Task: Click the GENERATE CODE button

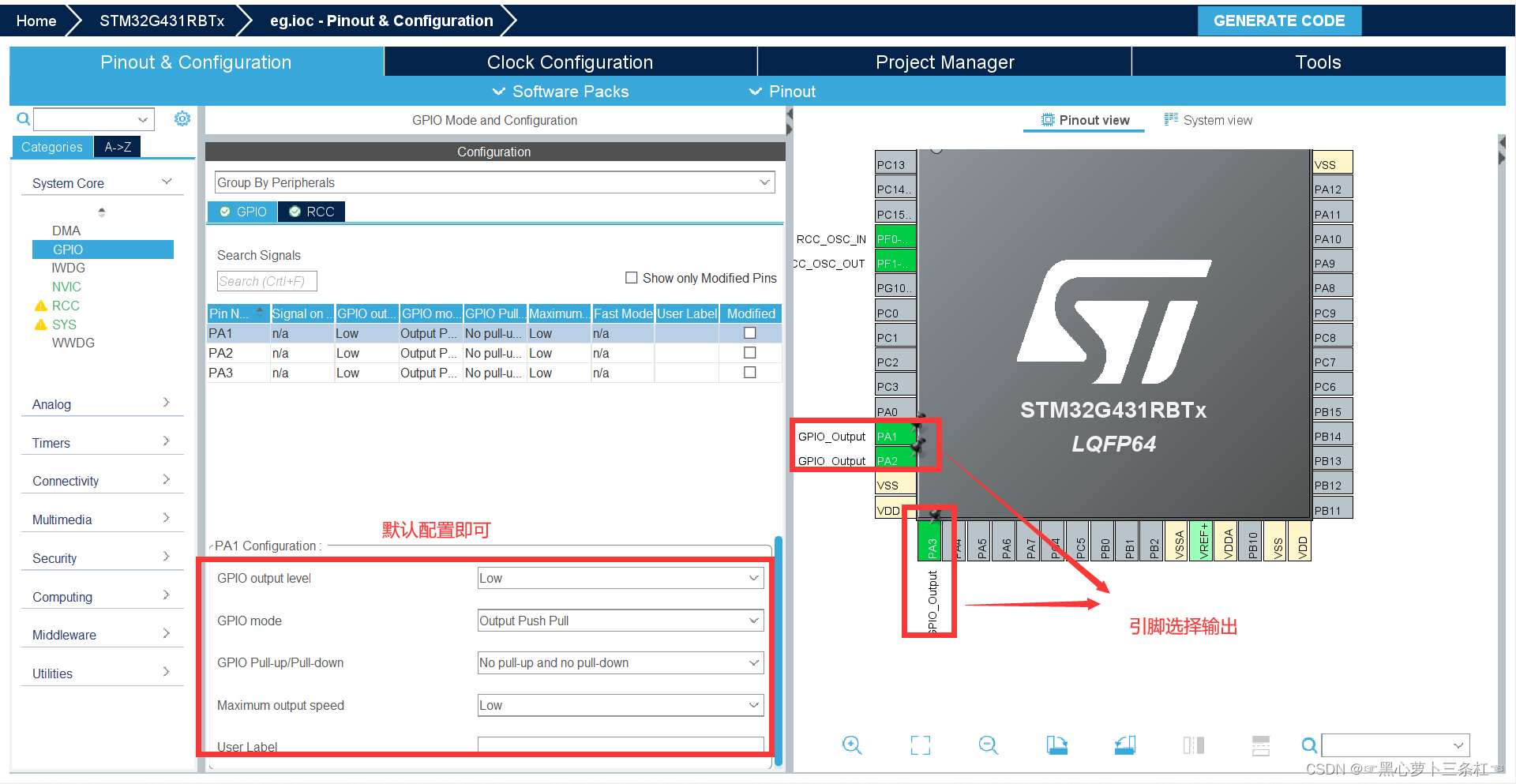Action: [x=1279, y=21]
